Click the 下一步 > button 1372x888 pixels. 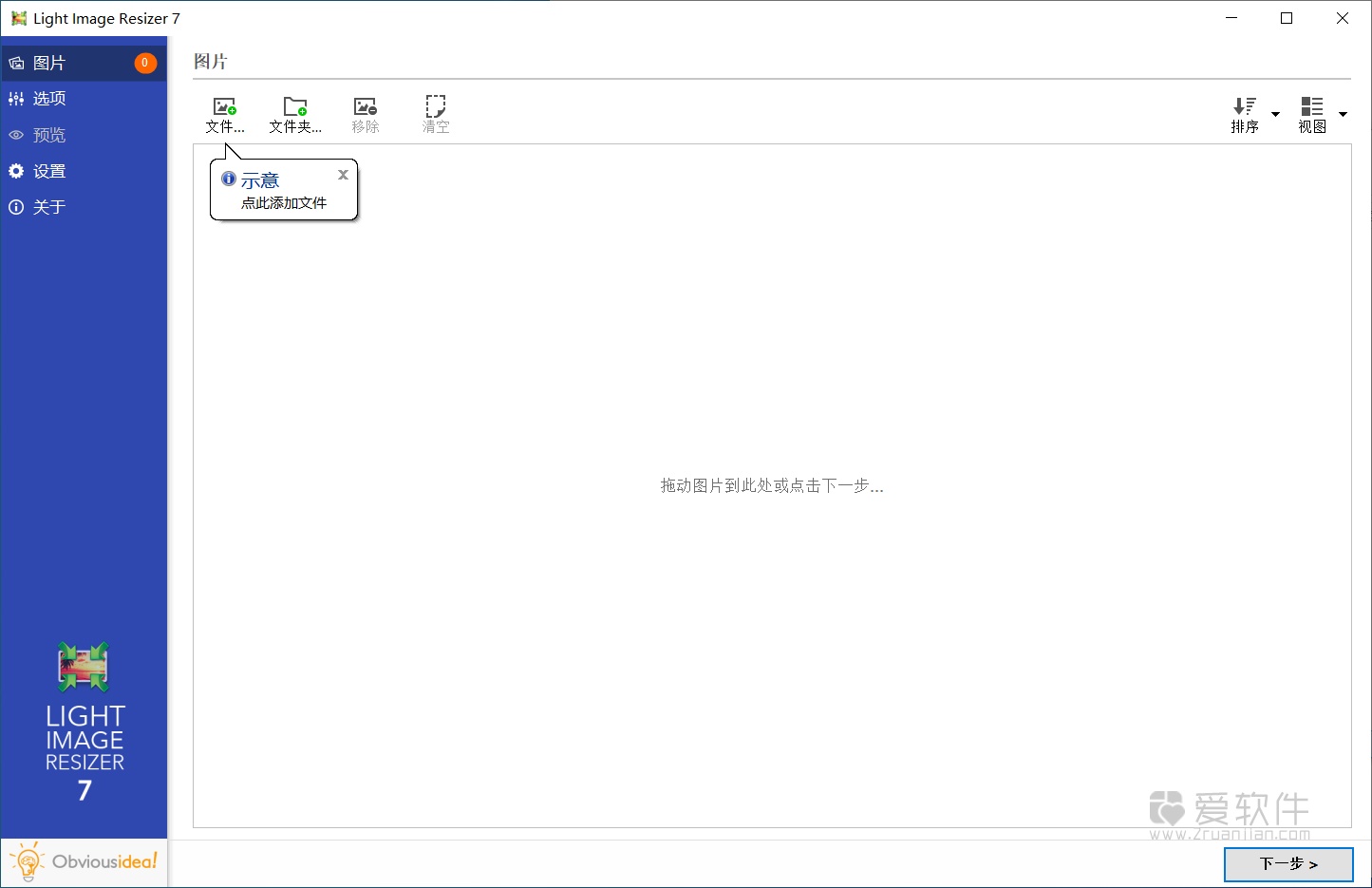[x=1288, y=864]
